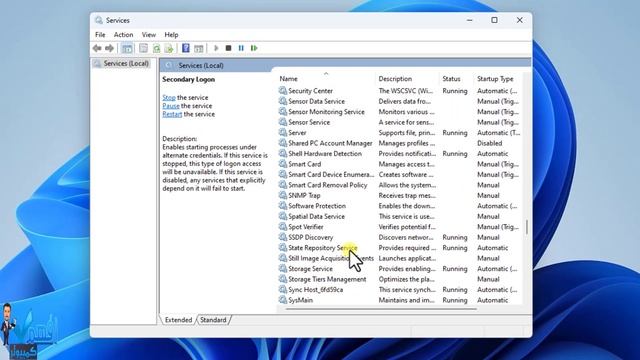The height and width of the screenshot is (360, 640).
Task: Select the Shell Hardware Detection row
Action: tap(400, 153)
